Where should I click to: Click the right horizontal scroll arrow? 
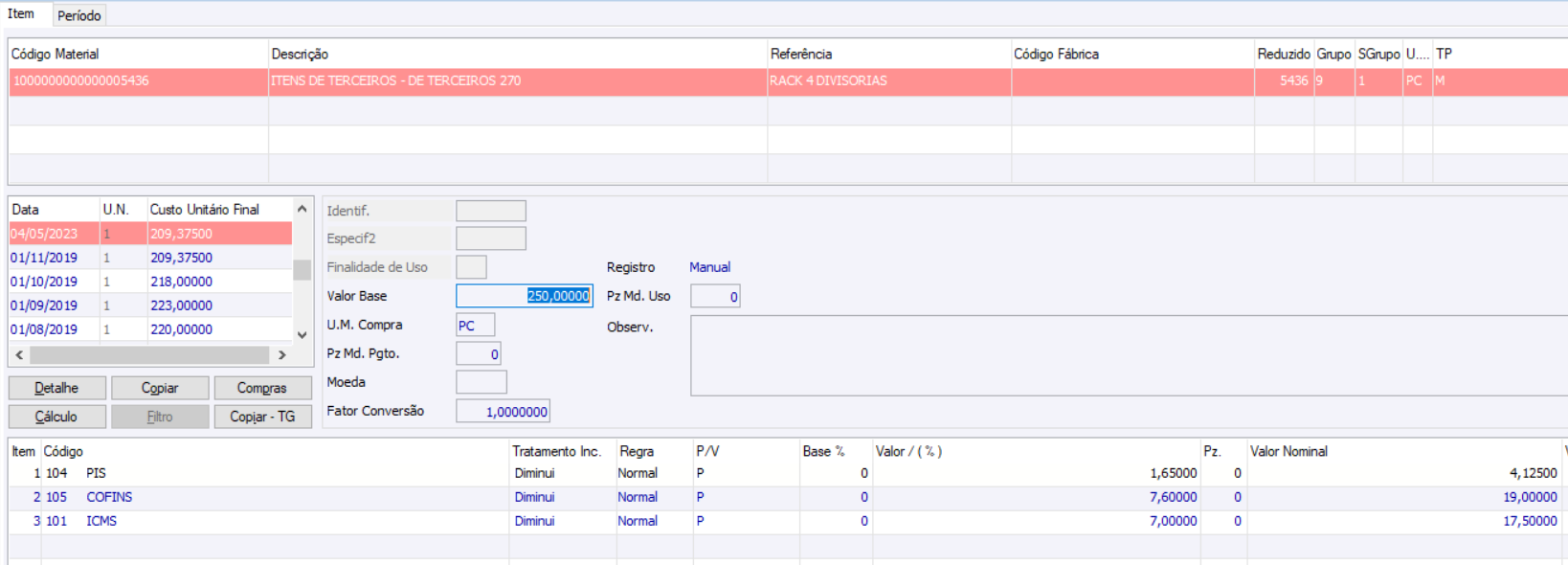click(x=281, y=354)
